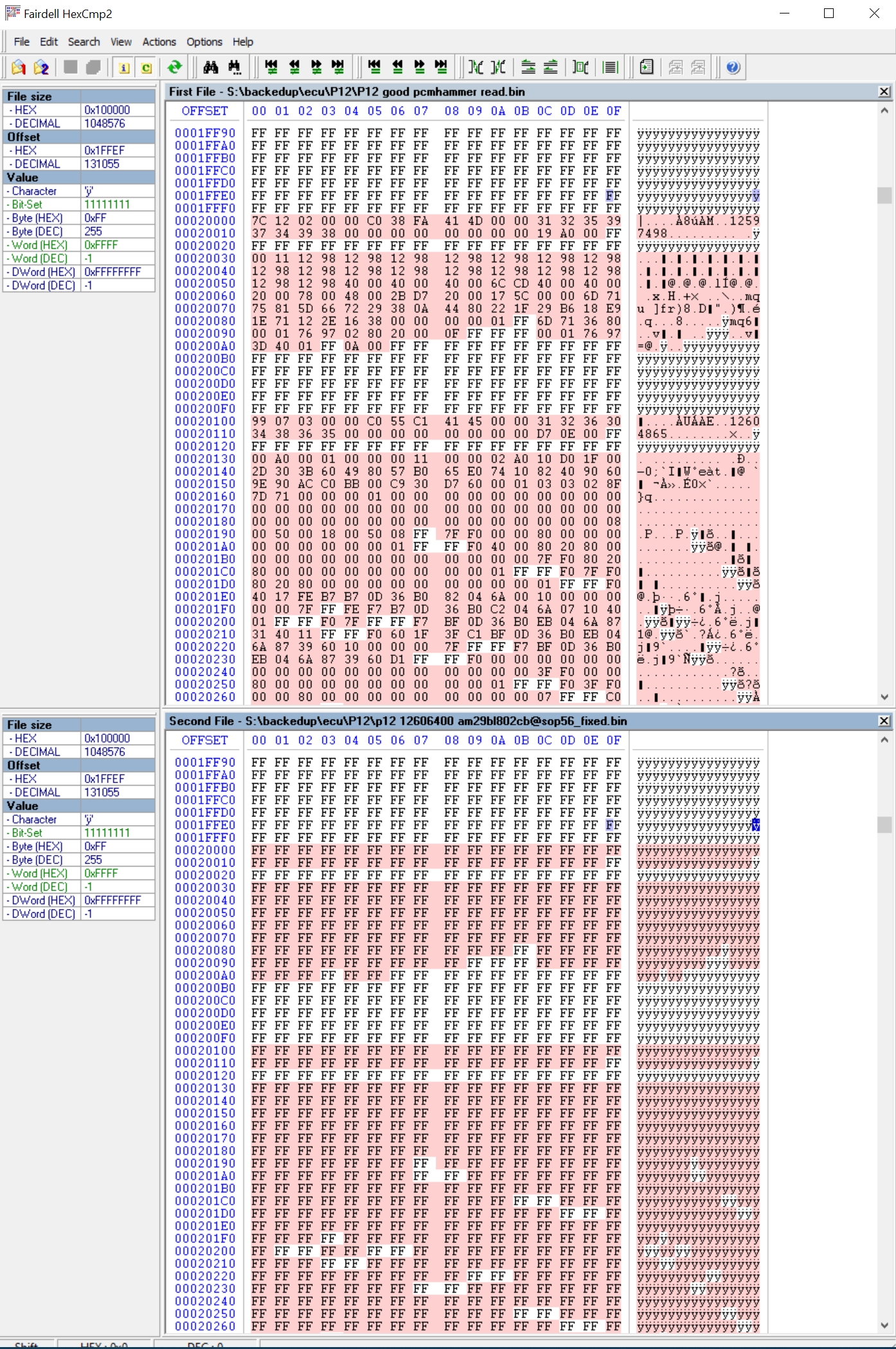The width and height of the screenshot is (896, 1349).
Task: Close the First File pane
Action: 884,92
